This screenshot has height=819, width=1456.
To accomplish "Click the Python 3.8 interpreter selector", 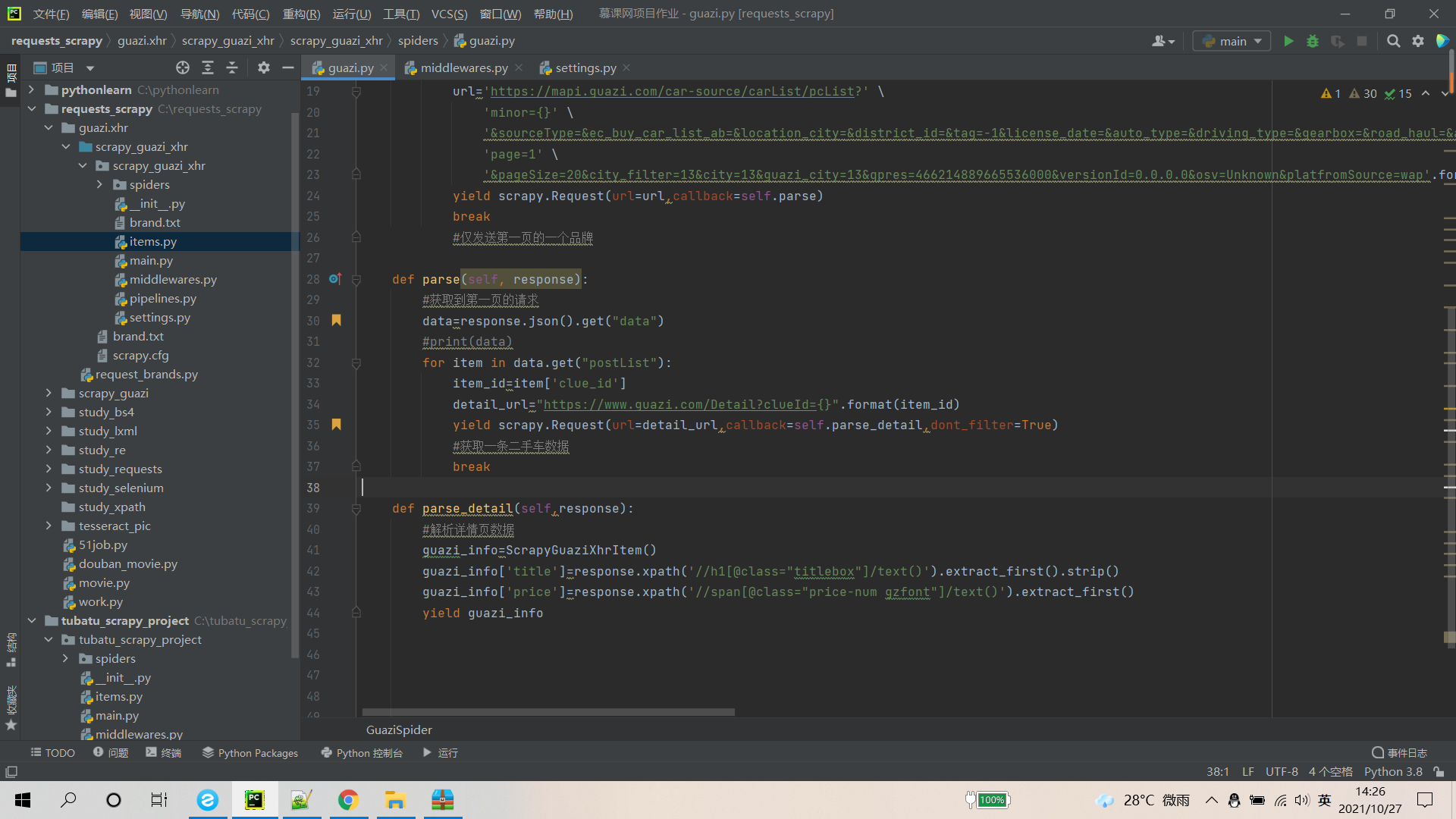I will click(1393, 771).
